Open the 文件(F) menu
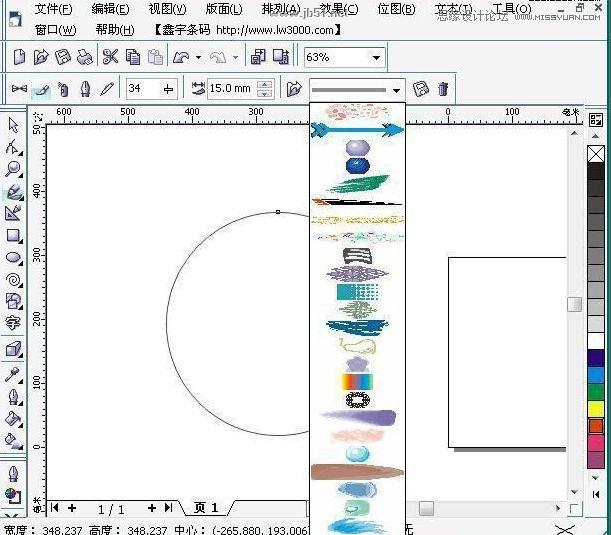The height and width of the screenshot is (535, 611). click(53, 9)
